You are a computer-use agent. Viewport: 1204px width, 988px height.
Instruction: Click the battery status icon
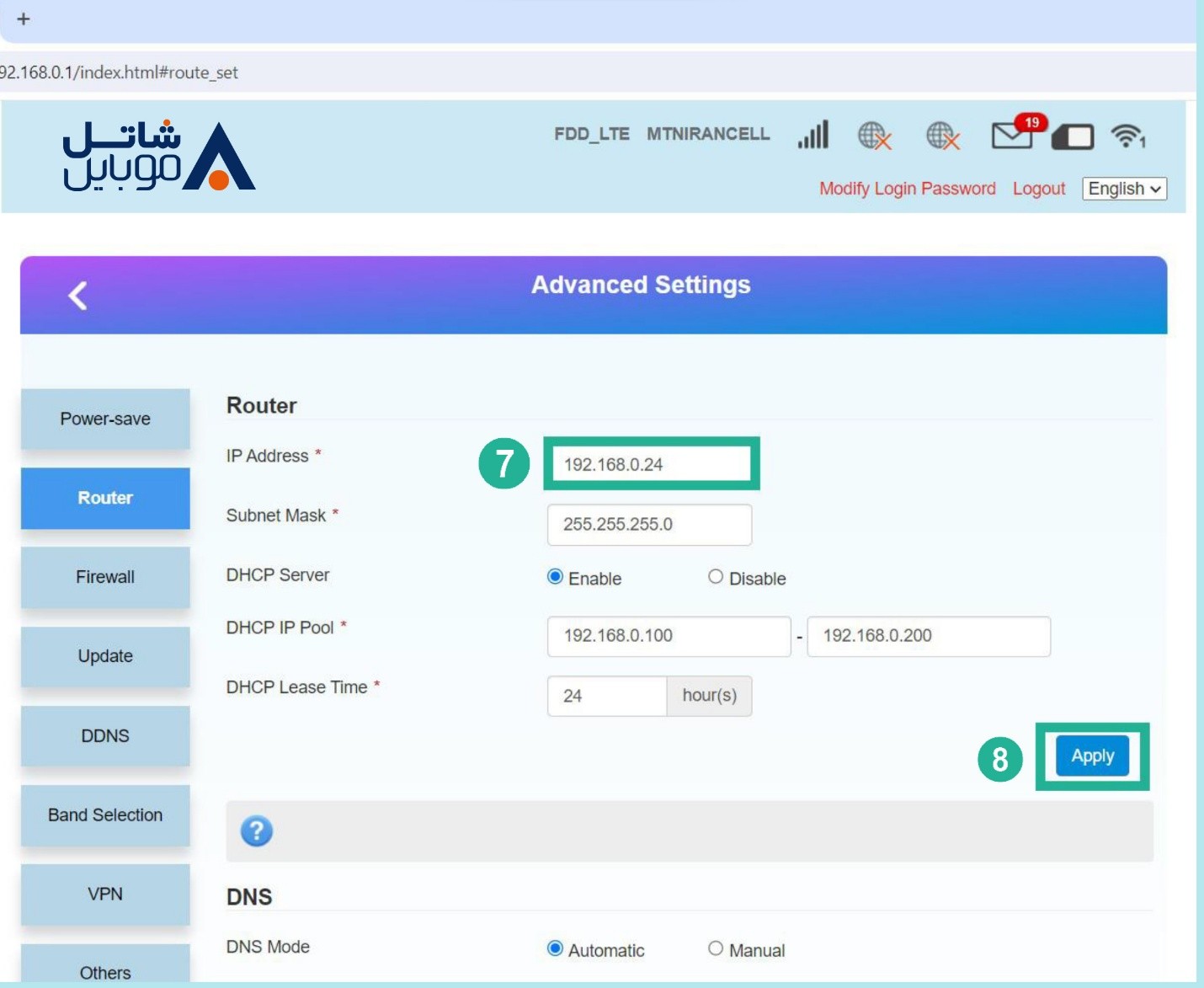coord(1073,136)
